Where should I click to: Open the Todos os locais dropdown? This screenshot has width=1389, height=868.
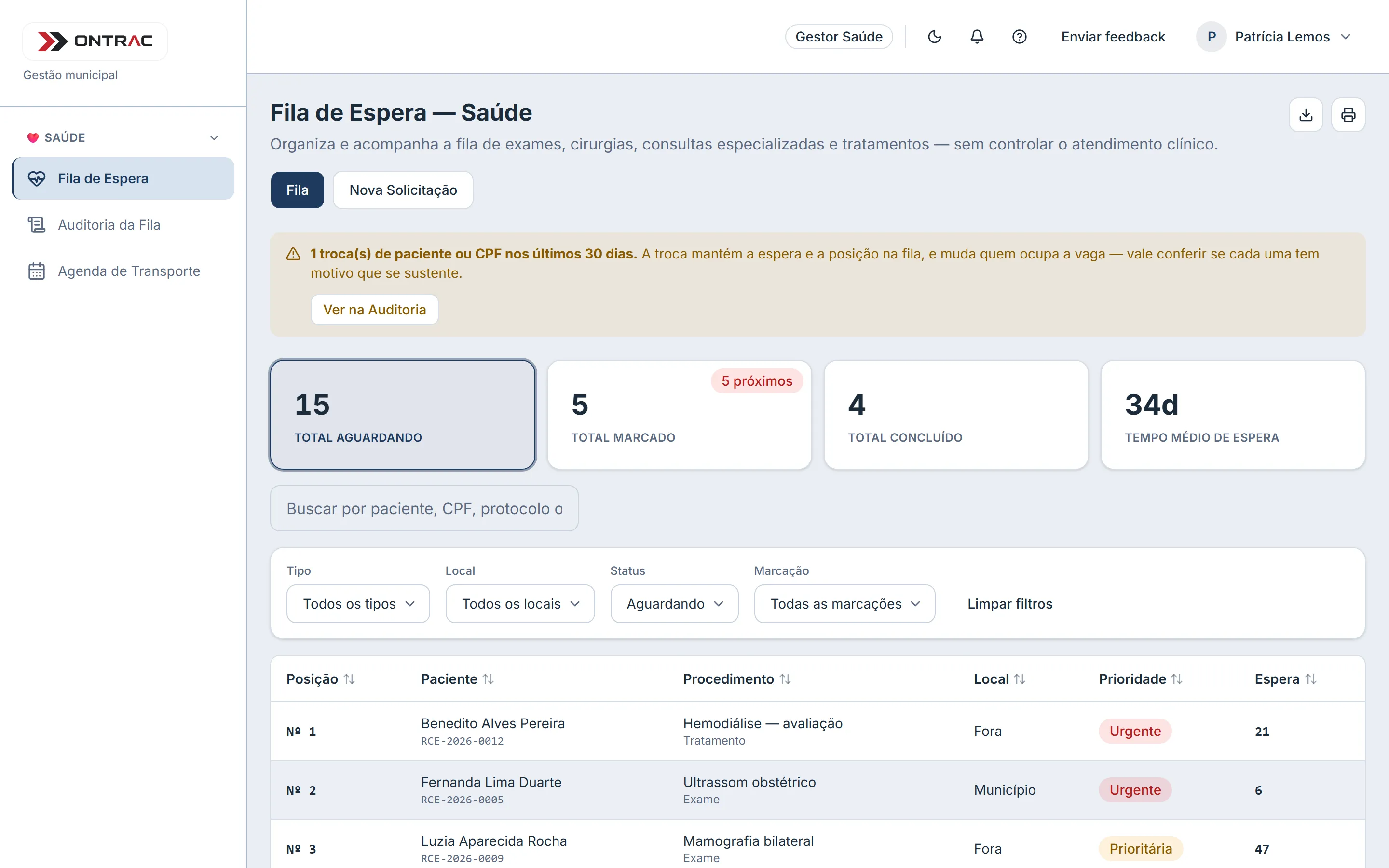click(520, 603)
